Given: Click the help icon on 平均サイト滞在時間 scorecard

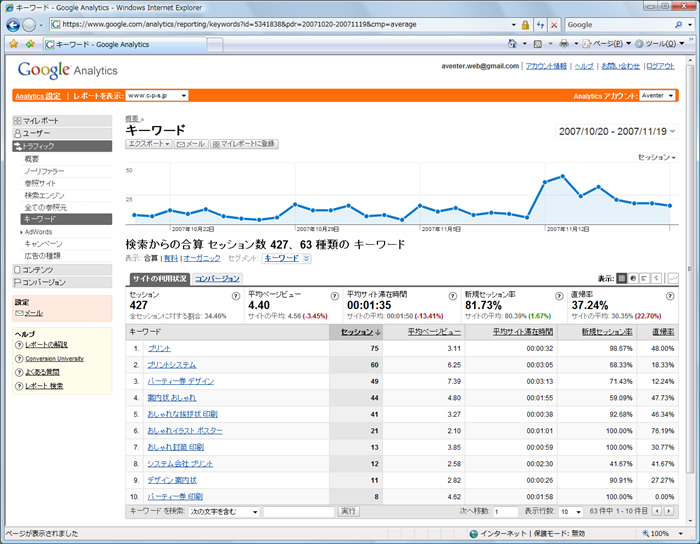Looking at the screenshot, I should coord(453,296).
